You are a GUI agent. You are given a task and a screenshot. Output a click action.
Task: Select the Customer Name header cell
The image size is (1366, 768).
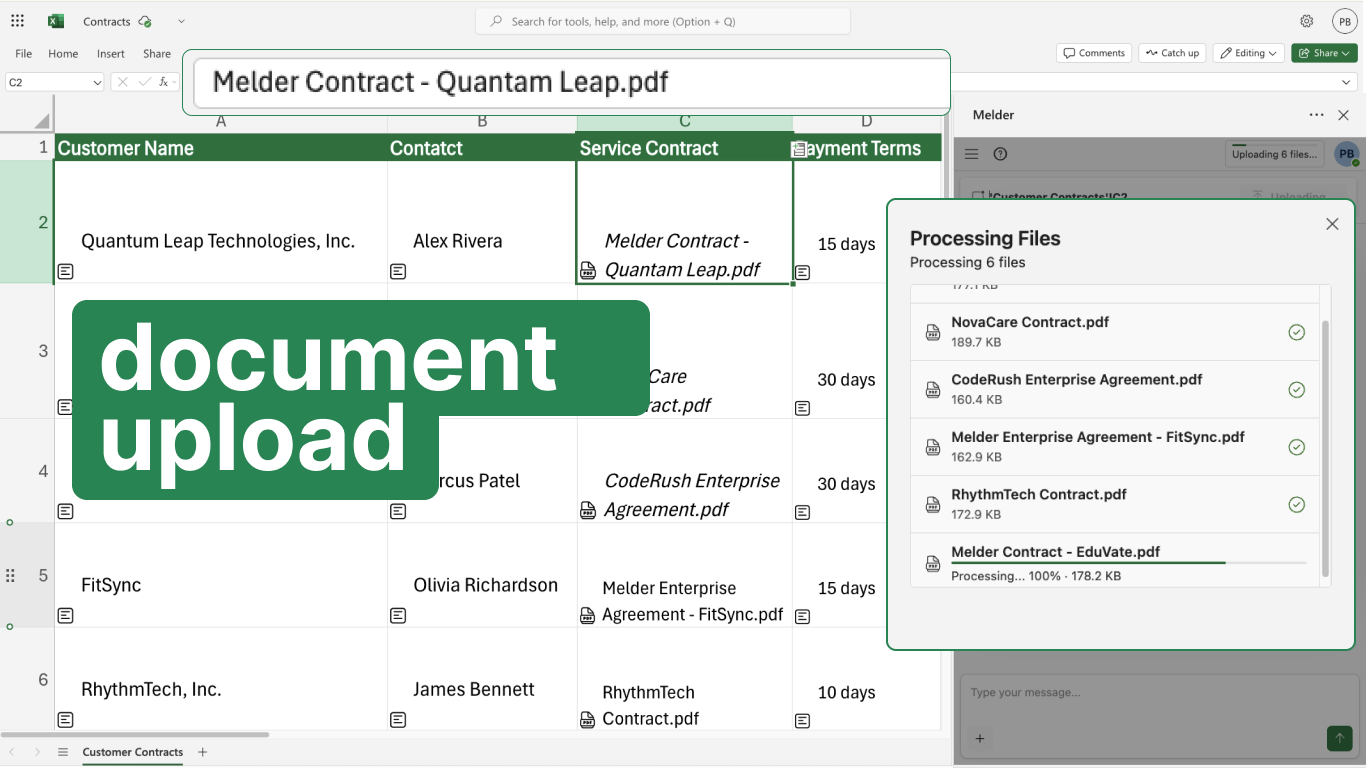pyautogui.click(x=221, y=148)
